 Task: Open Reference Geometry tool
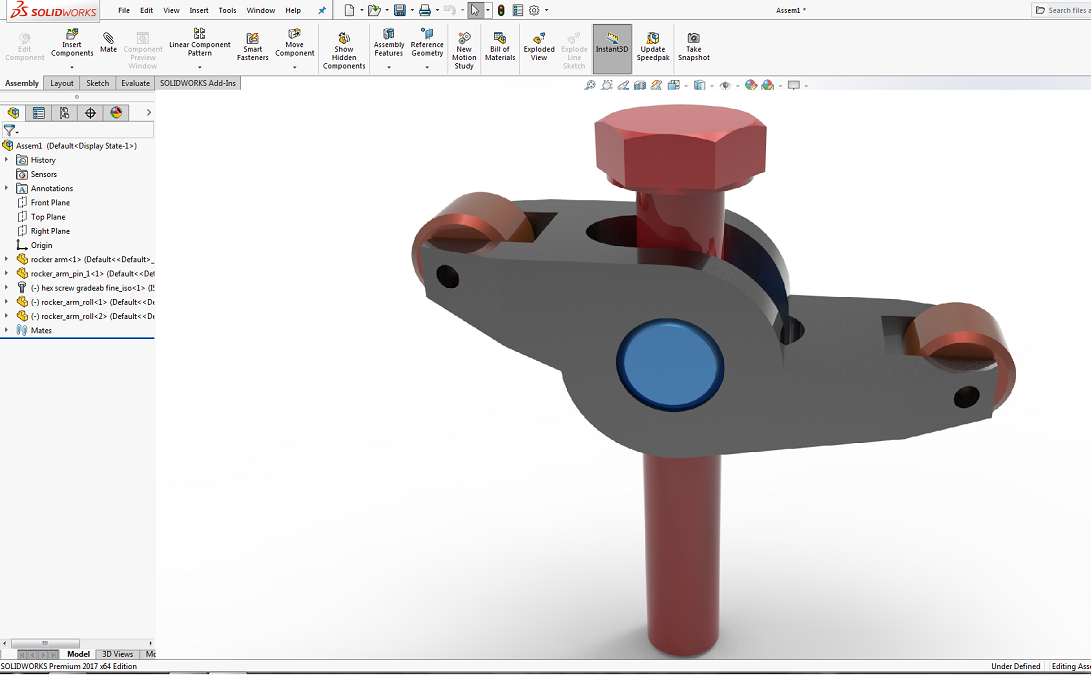(x=427, y=43)
